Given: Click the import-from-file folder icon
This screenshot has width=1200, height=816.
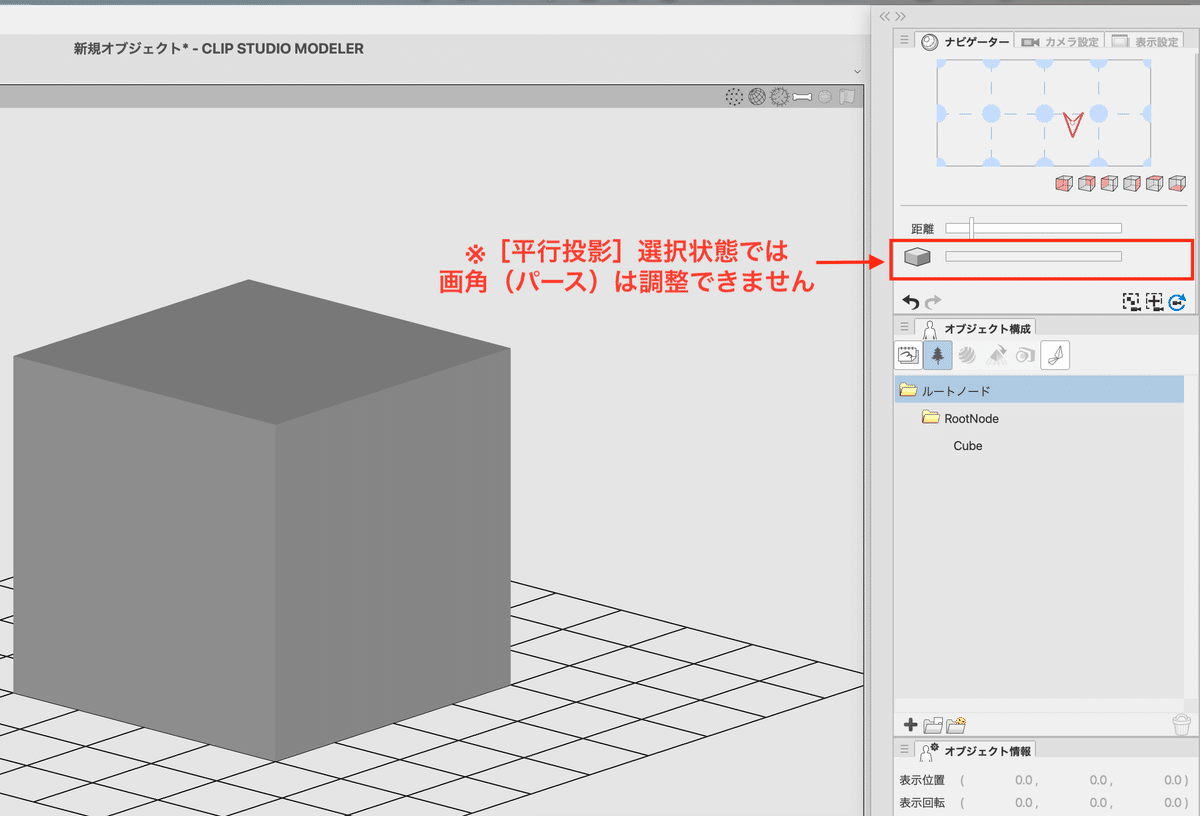Looking at the screenshot, I should [x=956, y=725].
